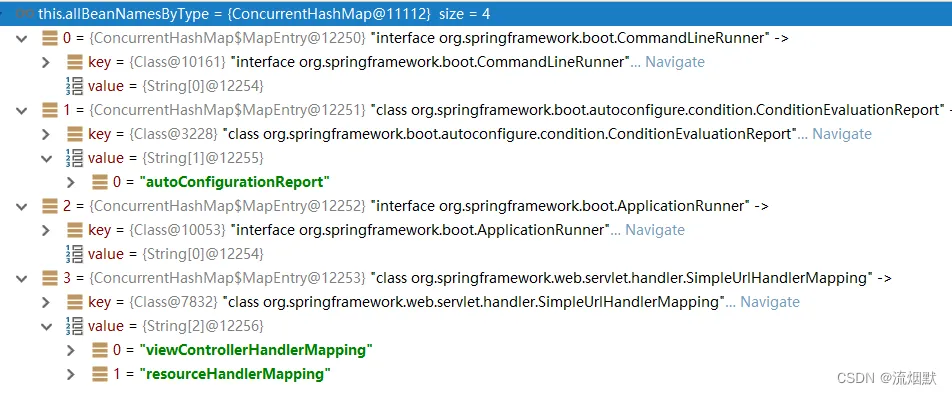The image size is (952, 395).
Task: Click the field icon of key Class@3228
Action: 75,134
